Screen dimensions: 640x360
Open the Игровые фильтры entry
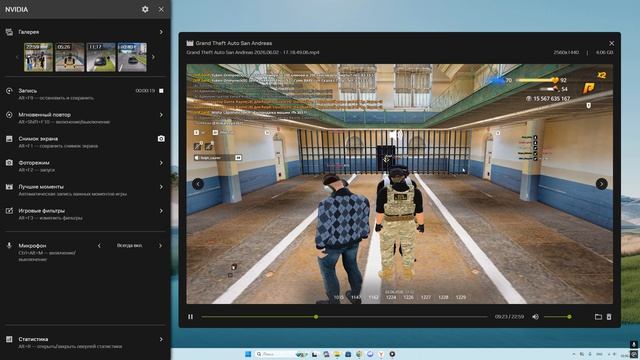point(85,214)
